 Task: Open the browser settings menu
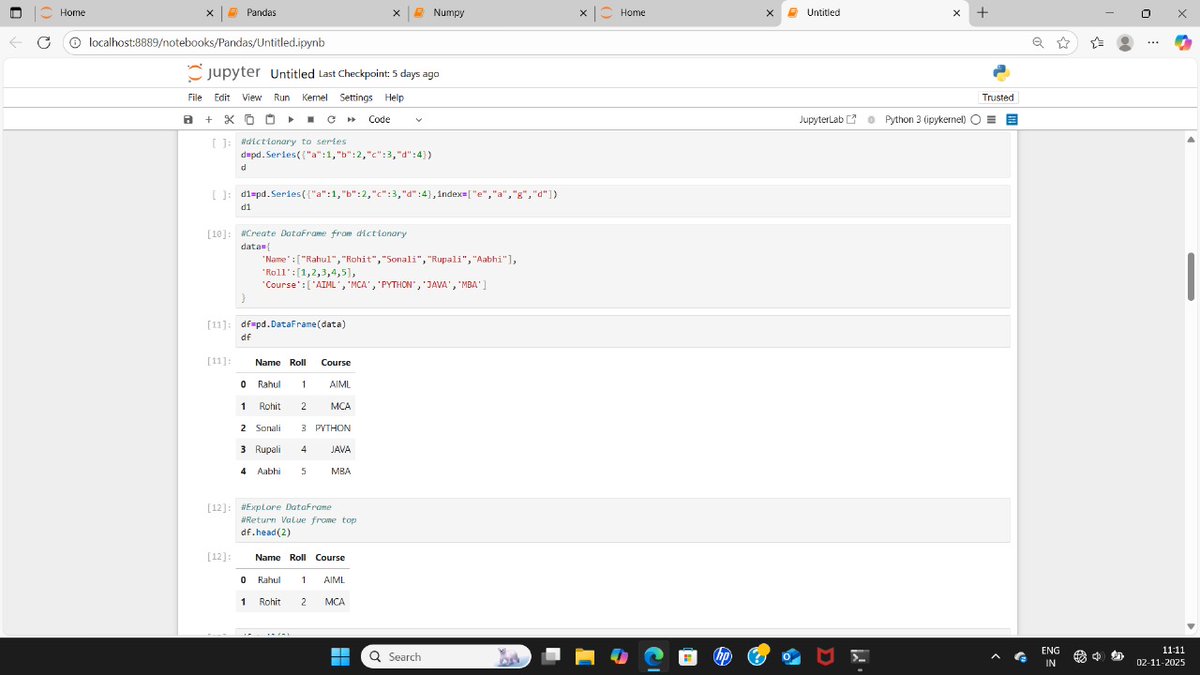click(x=1153, y=42)
